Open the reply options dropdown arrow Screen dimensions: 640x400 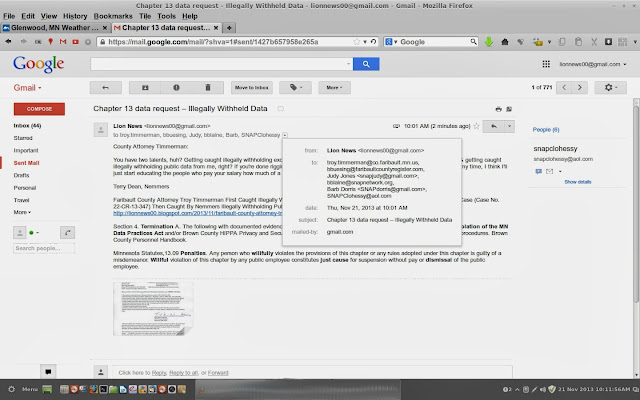(509, 126)
